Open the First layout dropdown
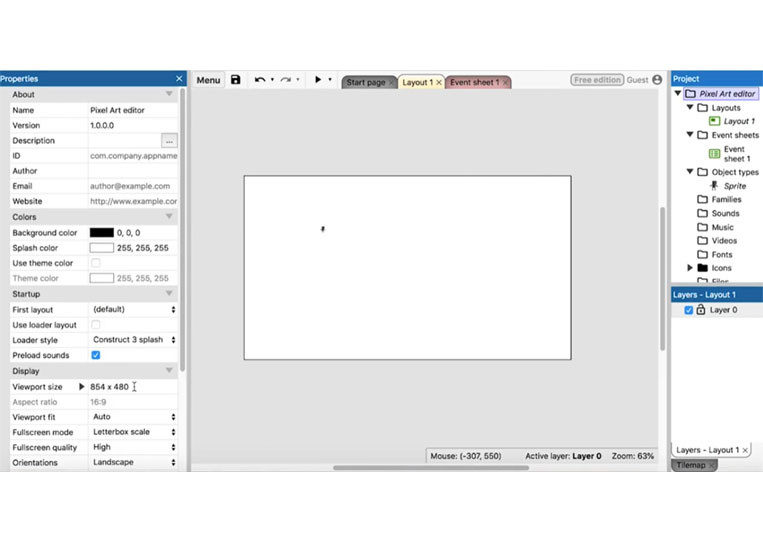 pyautogui.click(x=133, y=309)
